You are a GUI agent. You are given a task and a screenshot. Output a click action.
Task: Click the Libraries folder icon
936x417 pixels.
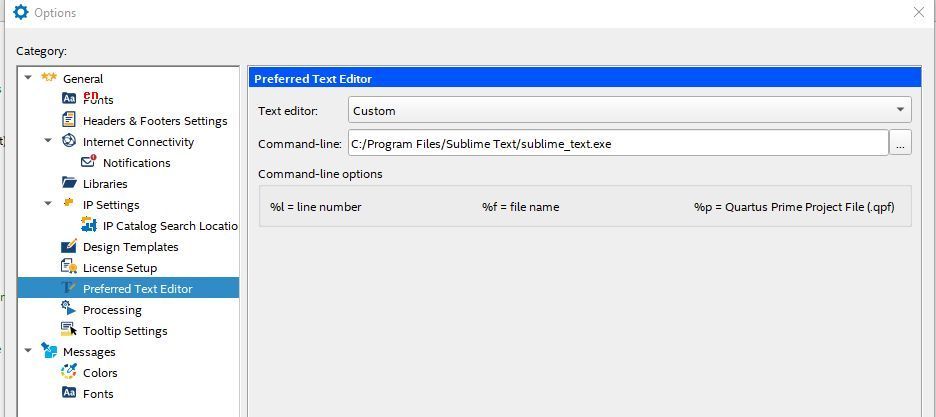[x=69, y=183]
